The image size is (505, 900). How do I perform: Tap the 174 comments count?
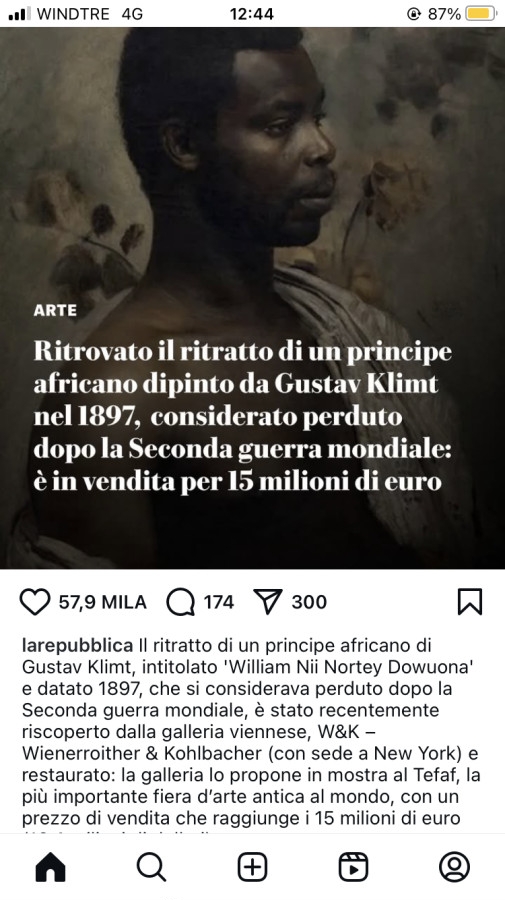pyautogui.click(x=219, y=602)
